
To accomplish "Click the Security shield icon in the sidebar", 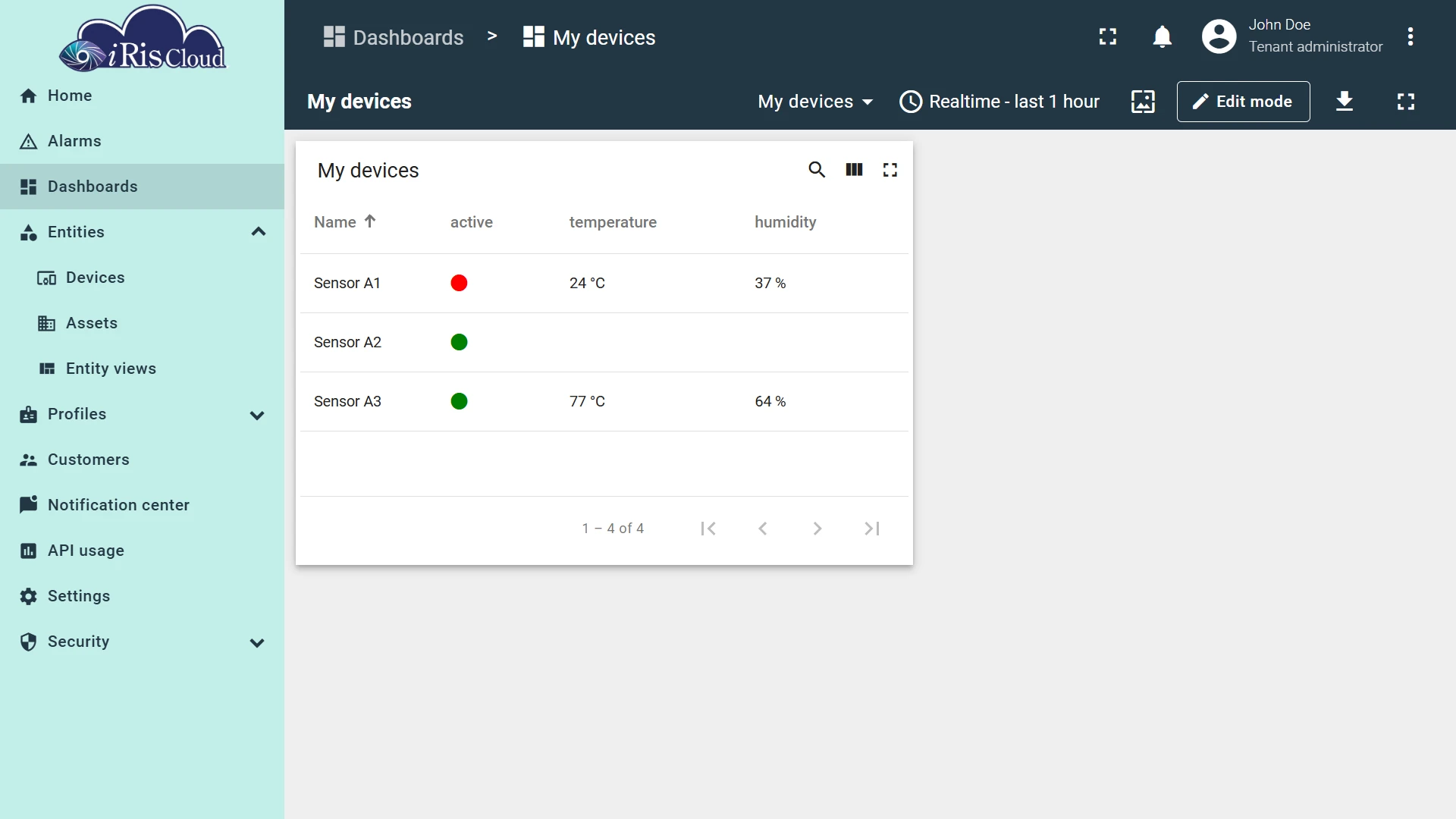I will pyautogui.click(x=28, y=642).
